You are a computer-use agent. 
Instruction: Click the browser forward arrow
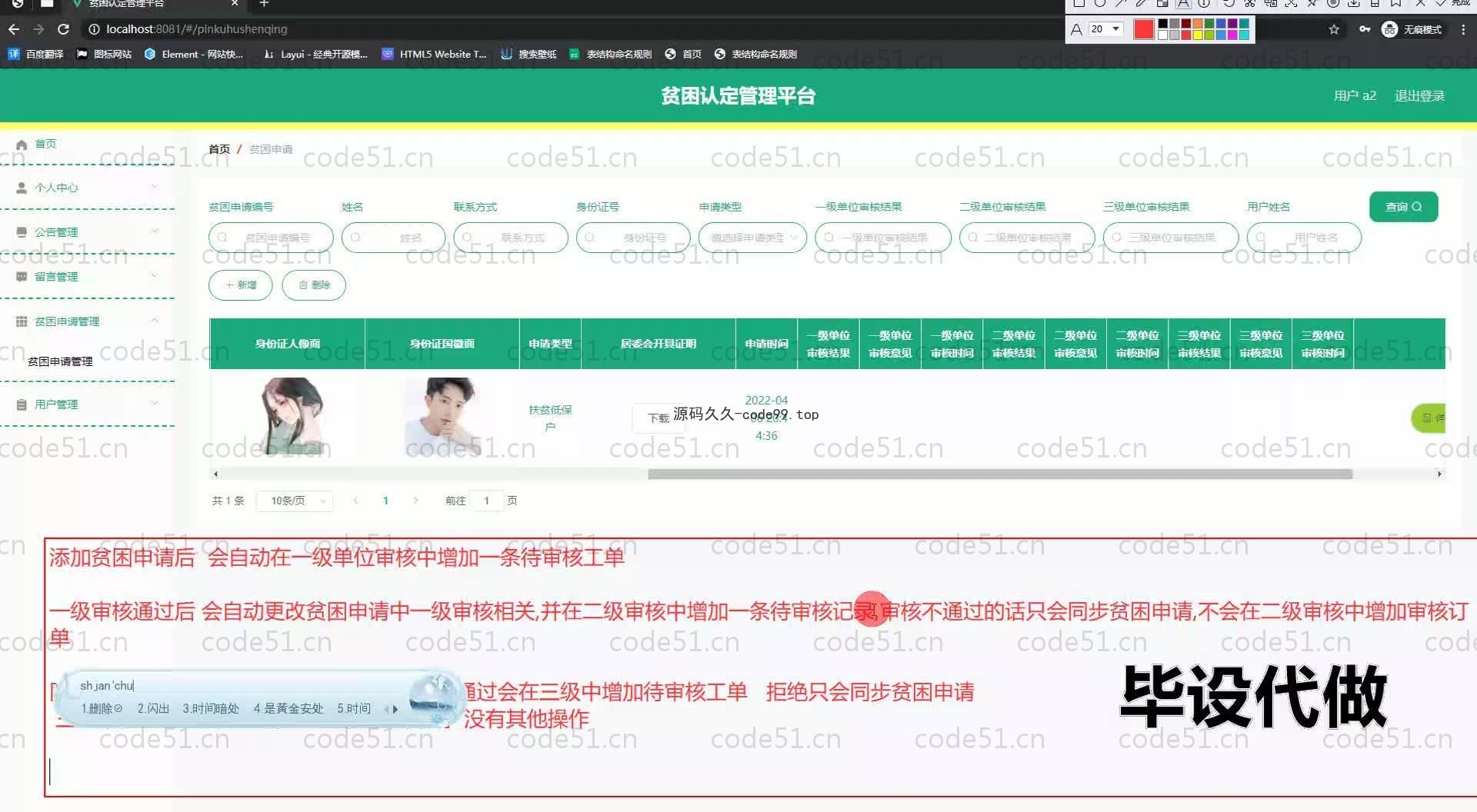click(38, 29)
